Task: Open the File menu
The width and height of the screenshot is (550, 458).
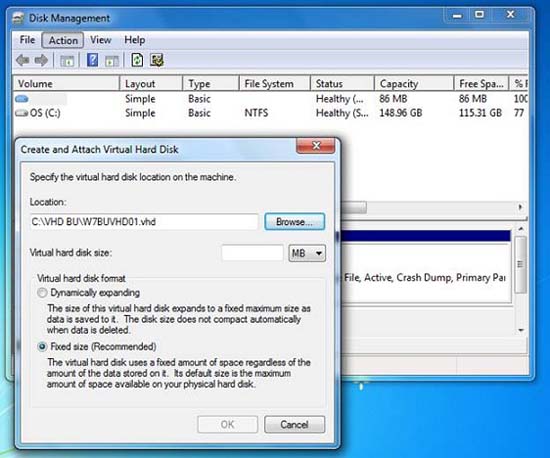Action: tap(27, 40)
